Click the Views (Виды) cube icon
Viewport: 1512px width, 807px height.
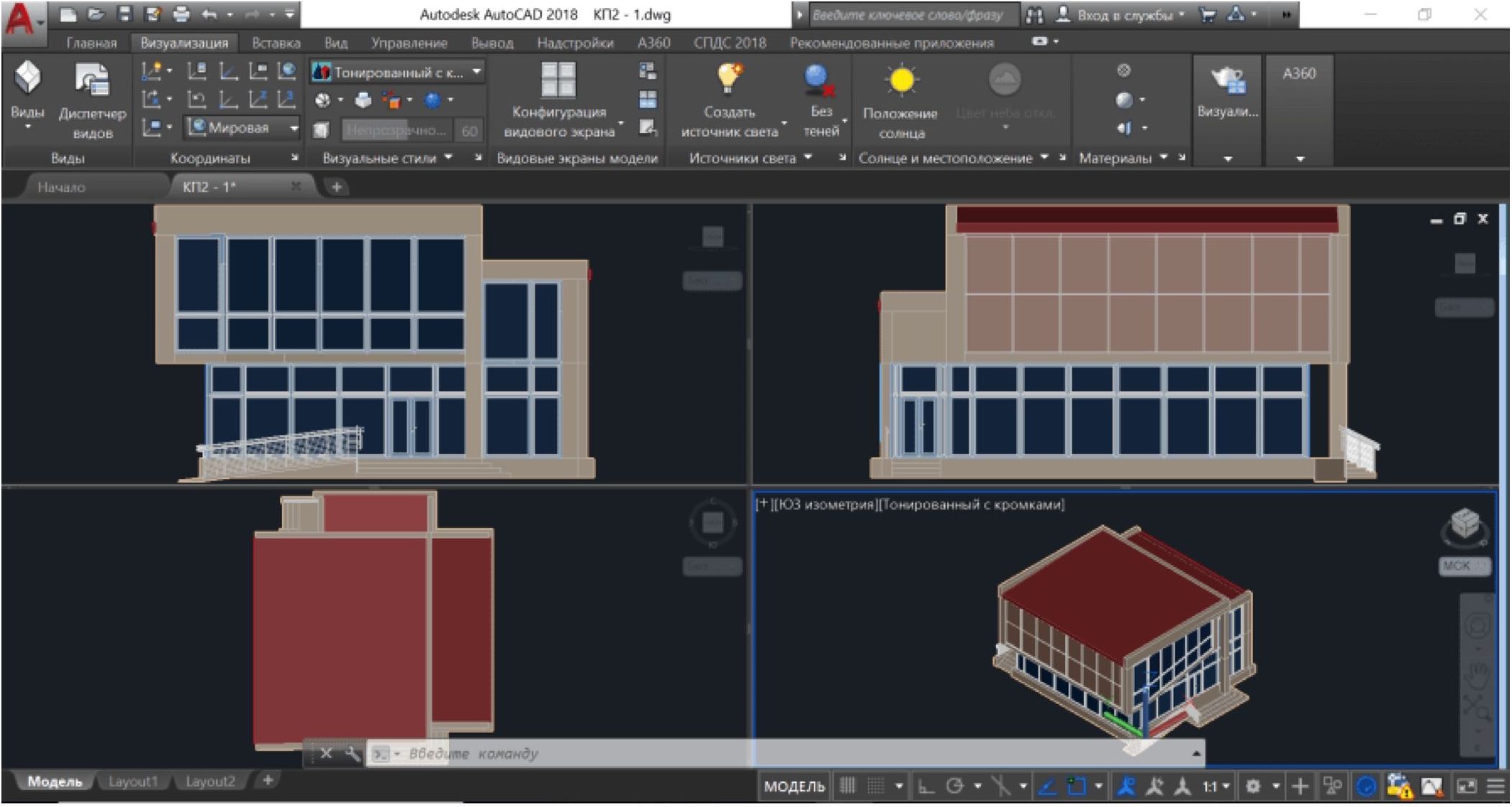click(27, 78)
